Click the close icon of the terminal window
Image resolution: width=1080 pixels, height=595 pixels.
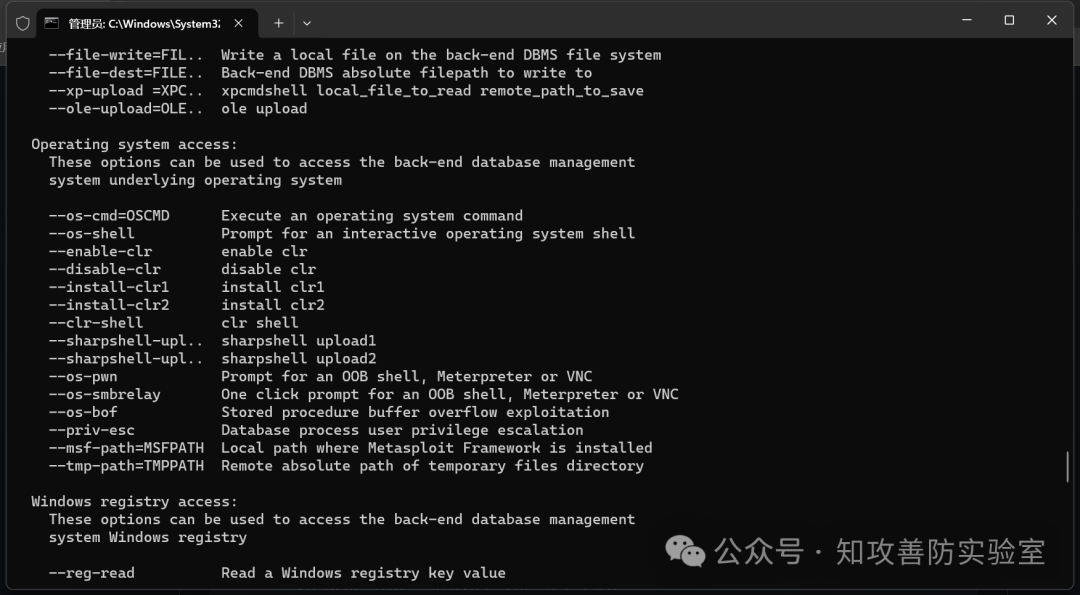click(1053, 20)
